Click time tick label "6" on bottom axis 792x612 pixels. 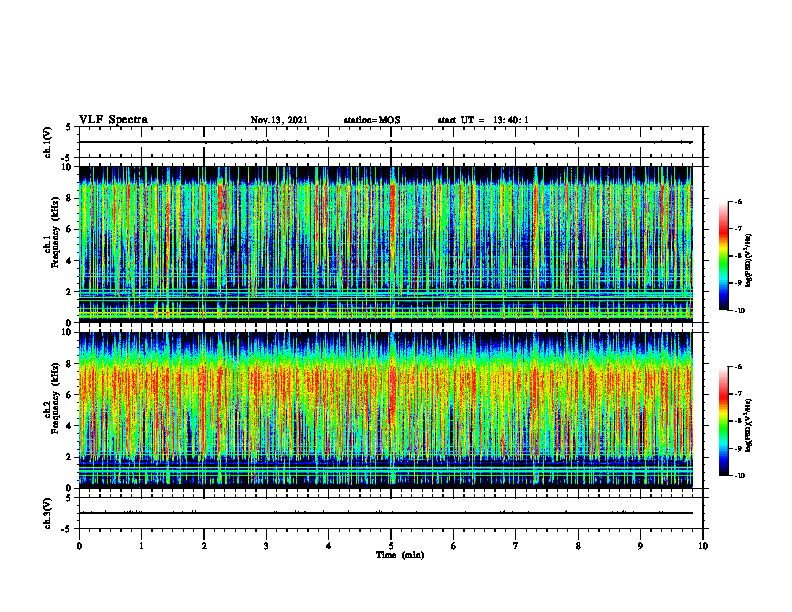[x=454, y=546]
